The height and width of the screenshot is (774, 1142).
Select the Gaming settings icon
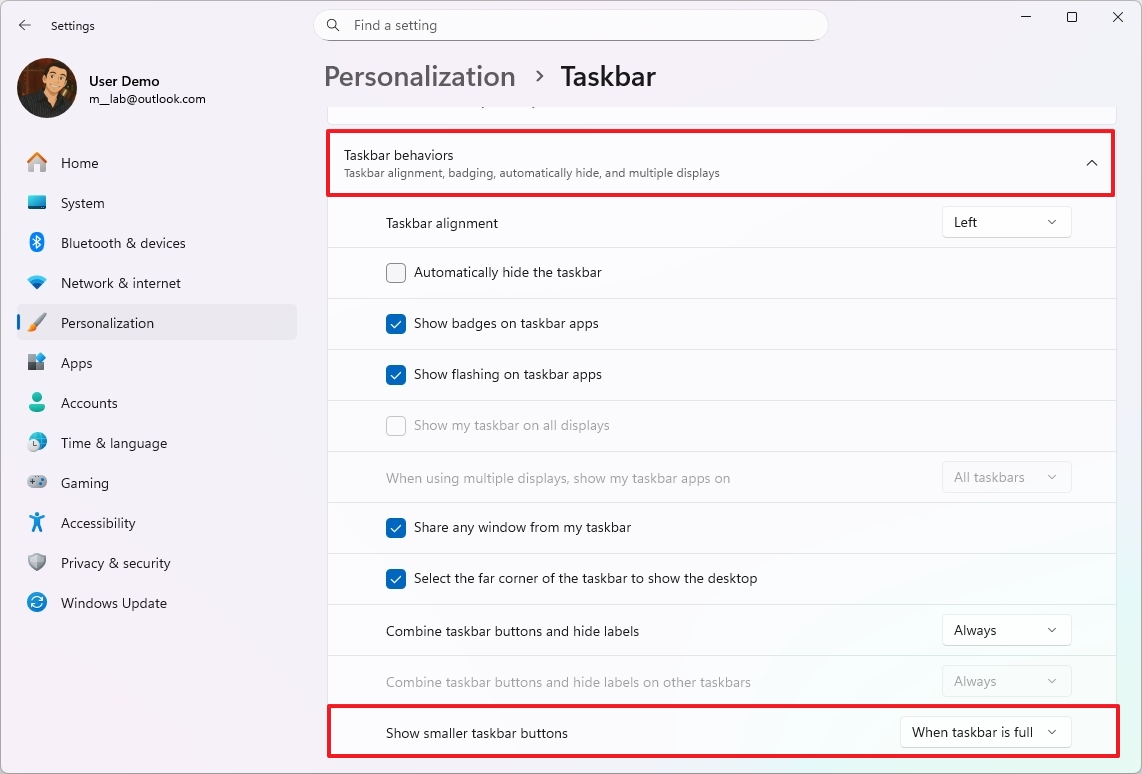click(37, 482)
